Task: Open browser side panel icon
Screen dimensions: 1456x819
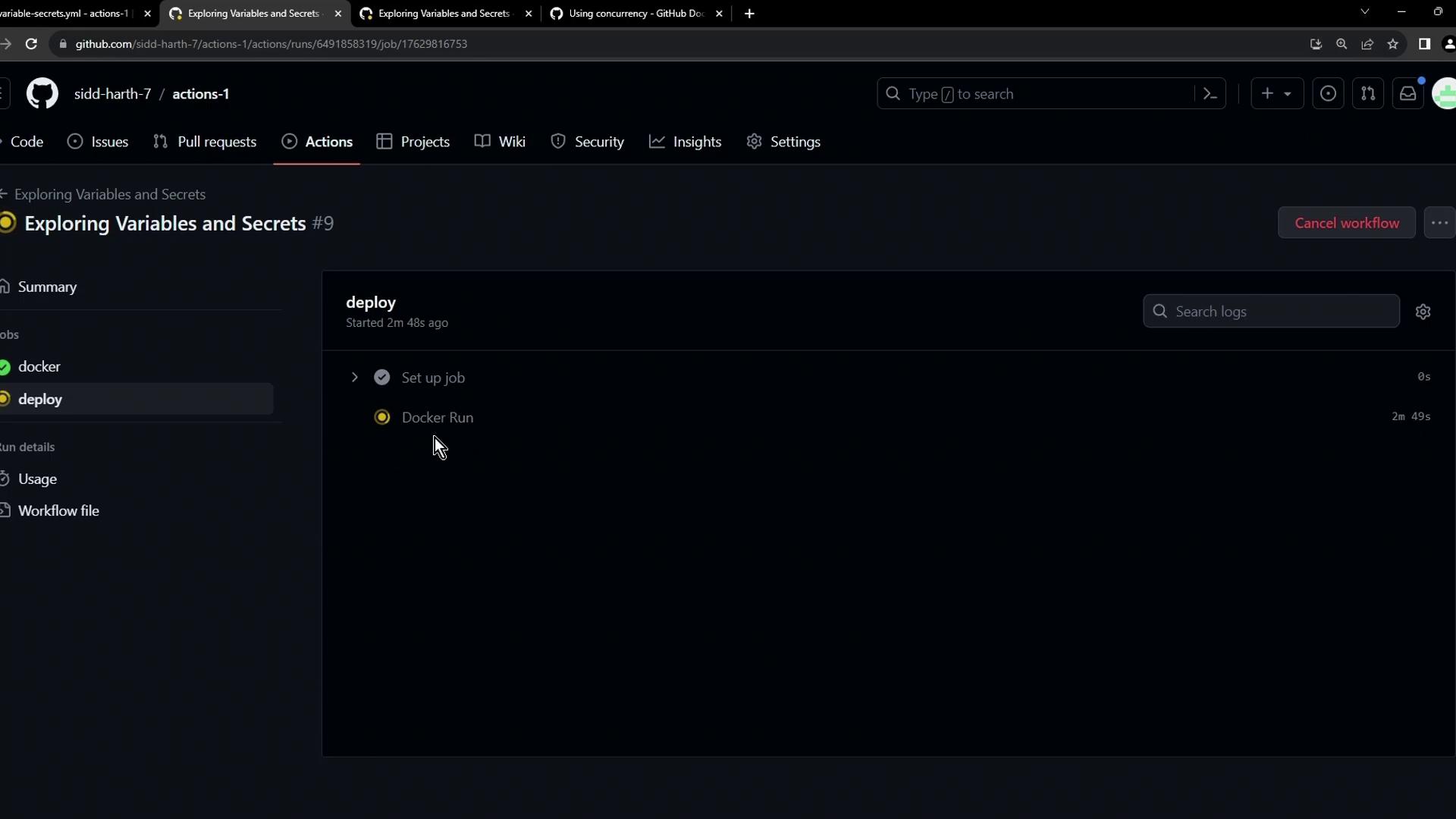Action: (1424, 44)
